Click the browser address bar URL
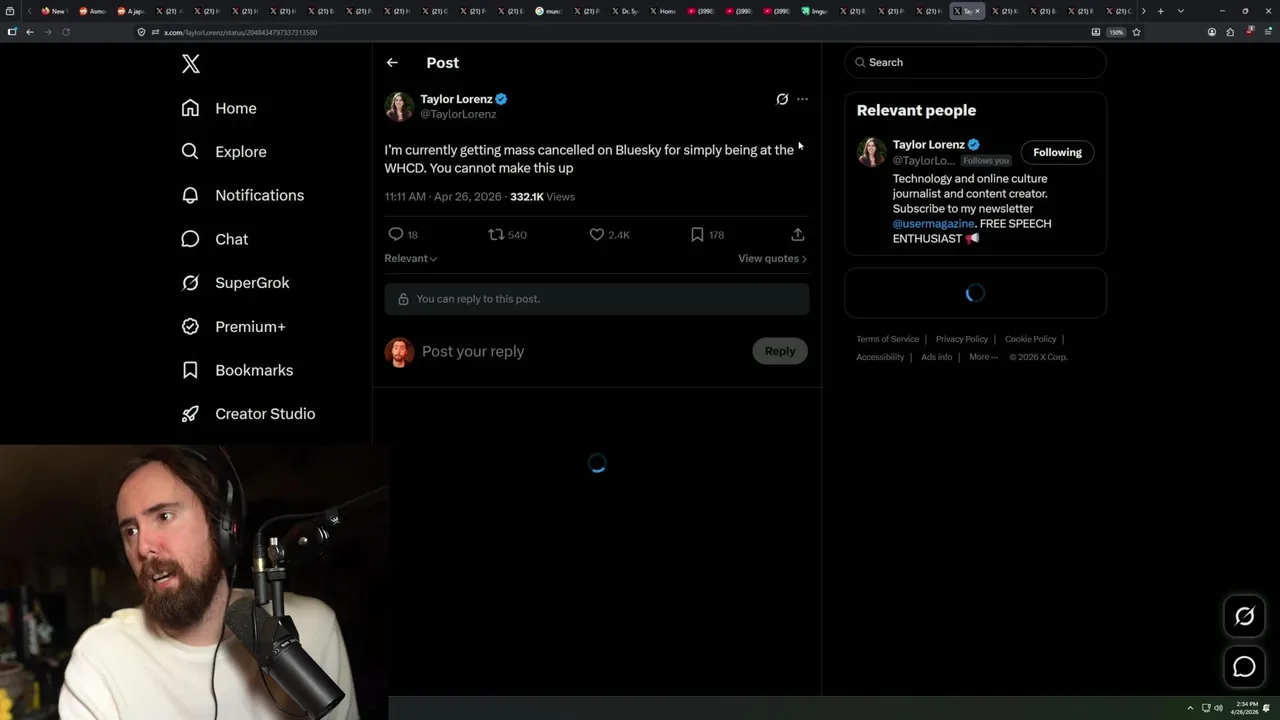Screen dimensions: 1280x720 240,32
